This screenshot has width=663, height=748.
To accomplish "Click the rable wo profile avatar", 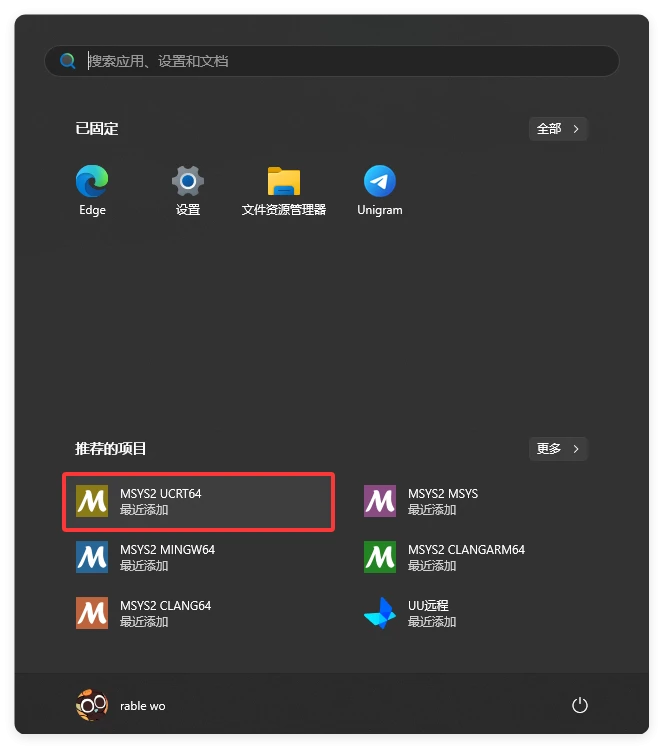I will click(92, 706).
